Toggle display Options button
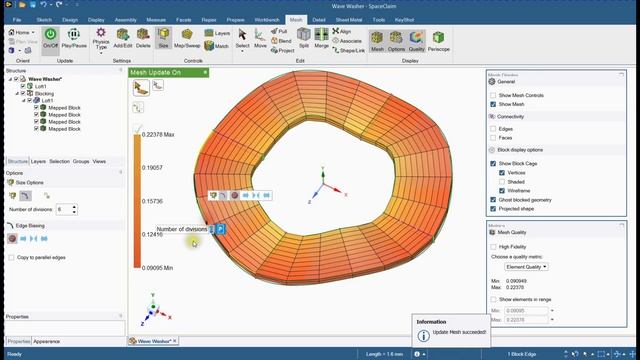Viewport: 640px width, 360px height. [x=396, y=41]
